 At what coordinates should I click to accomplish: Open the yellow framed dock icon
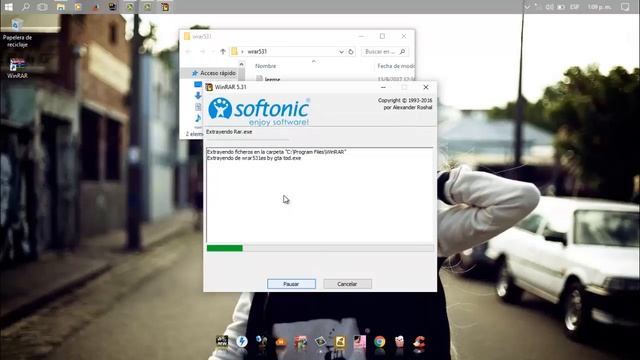coord(340,342)
